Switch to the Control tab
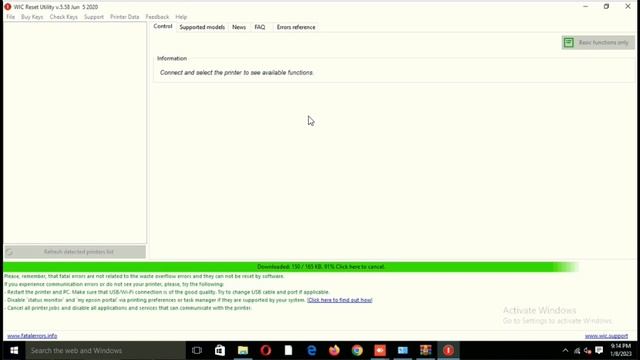The width and height of the screenshot is (640, 360). coord(163,27)
